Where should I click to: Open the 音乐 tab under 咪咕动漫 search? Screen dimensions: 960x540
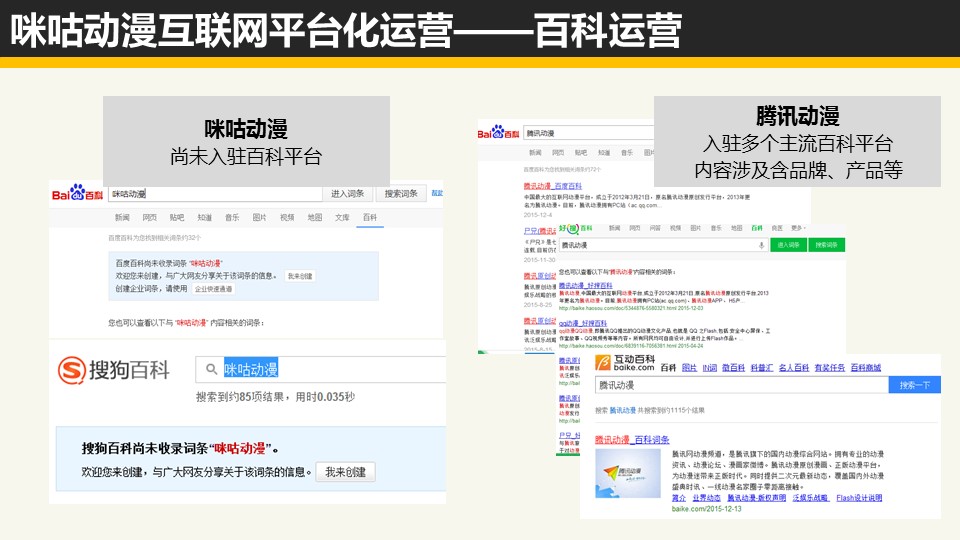pyautogui.click(x=232, y=217)
